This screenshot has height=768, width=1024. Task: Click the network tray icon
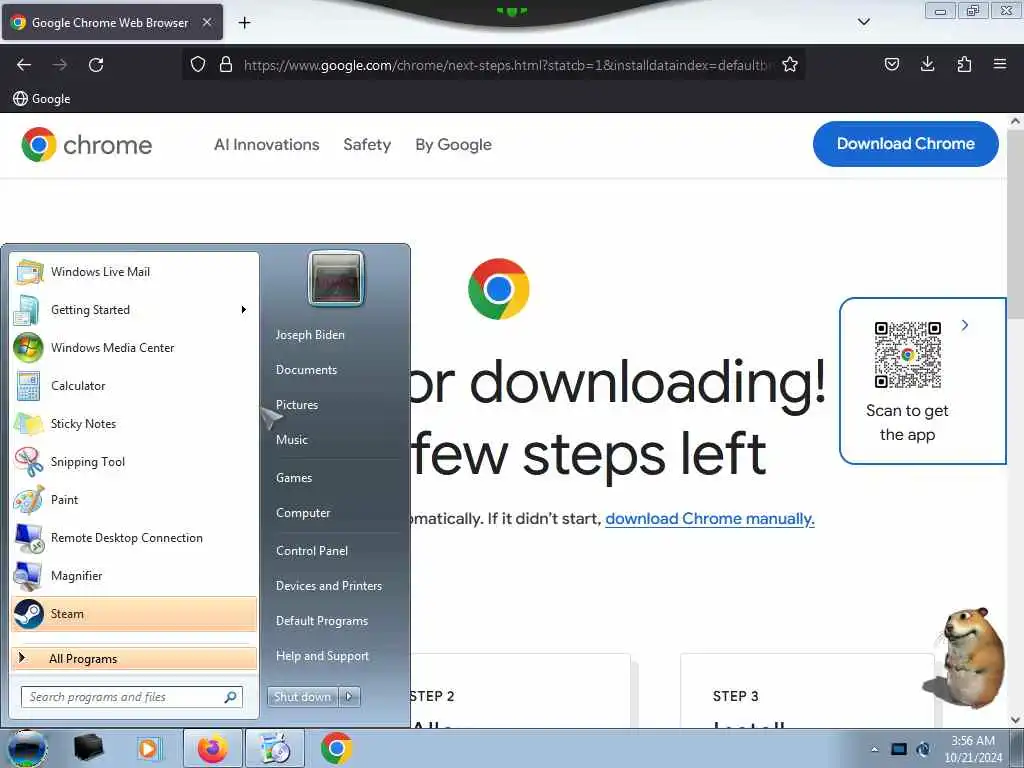tap(899, 749)
